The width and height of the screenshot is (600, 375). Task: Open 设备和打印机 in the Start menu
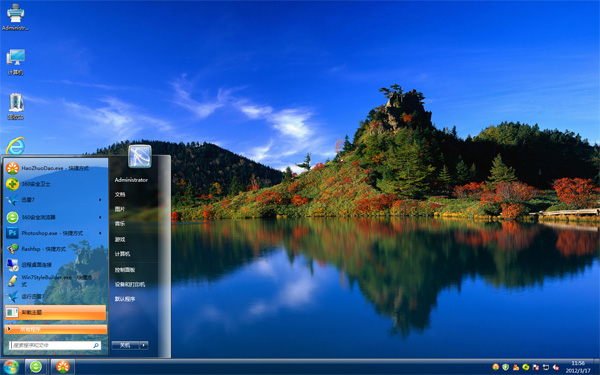130,284
